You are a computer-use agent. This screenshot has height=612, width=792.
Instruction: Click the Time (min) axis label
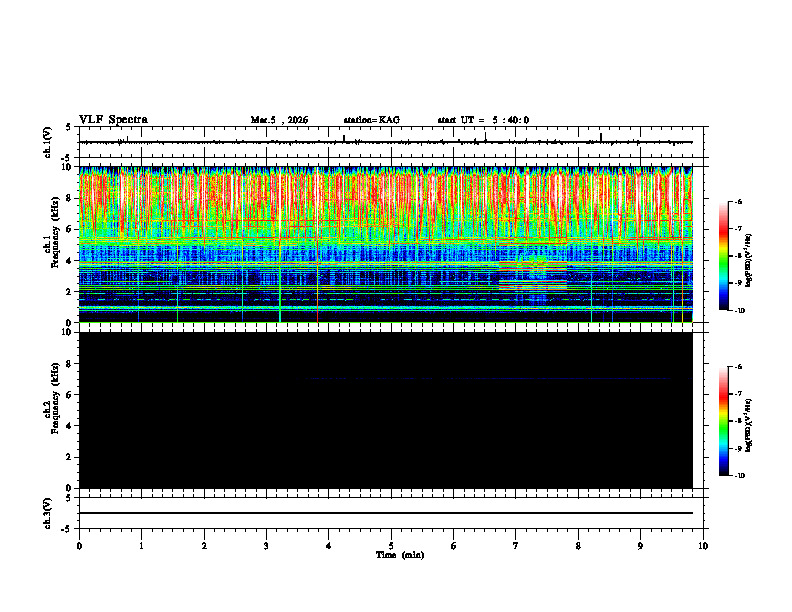coord(400,555)
